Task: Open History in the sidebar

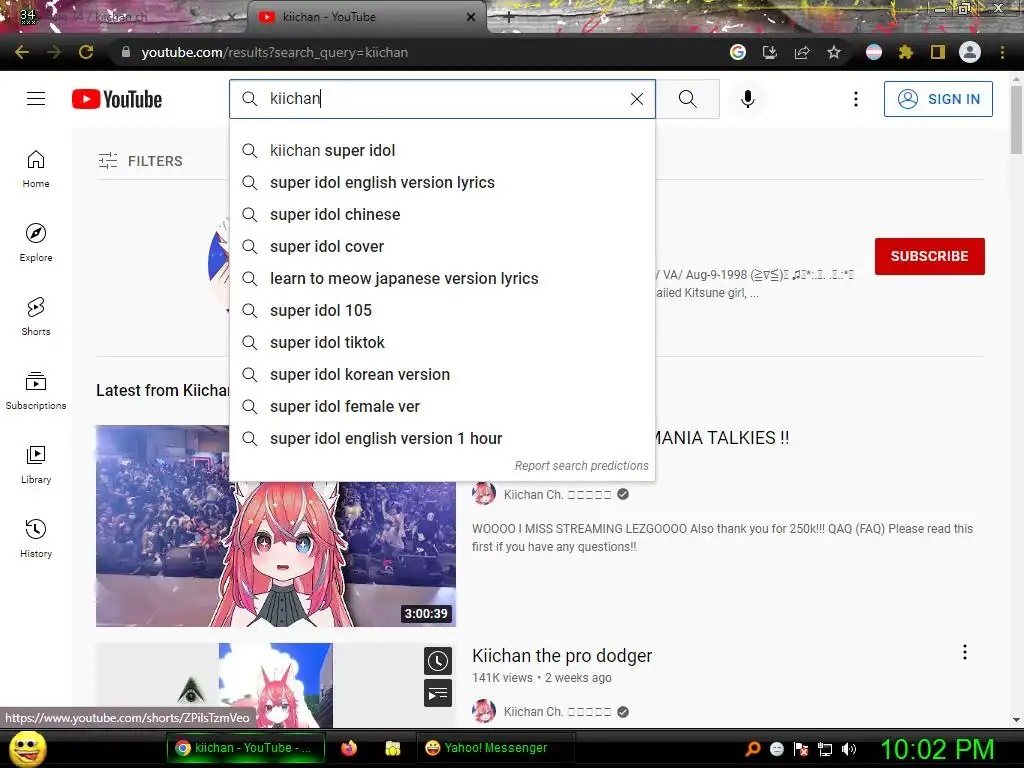Action: (x=36, y=539)
